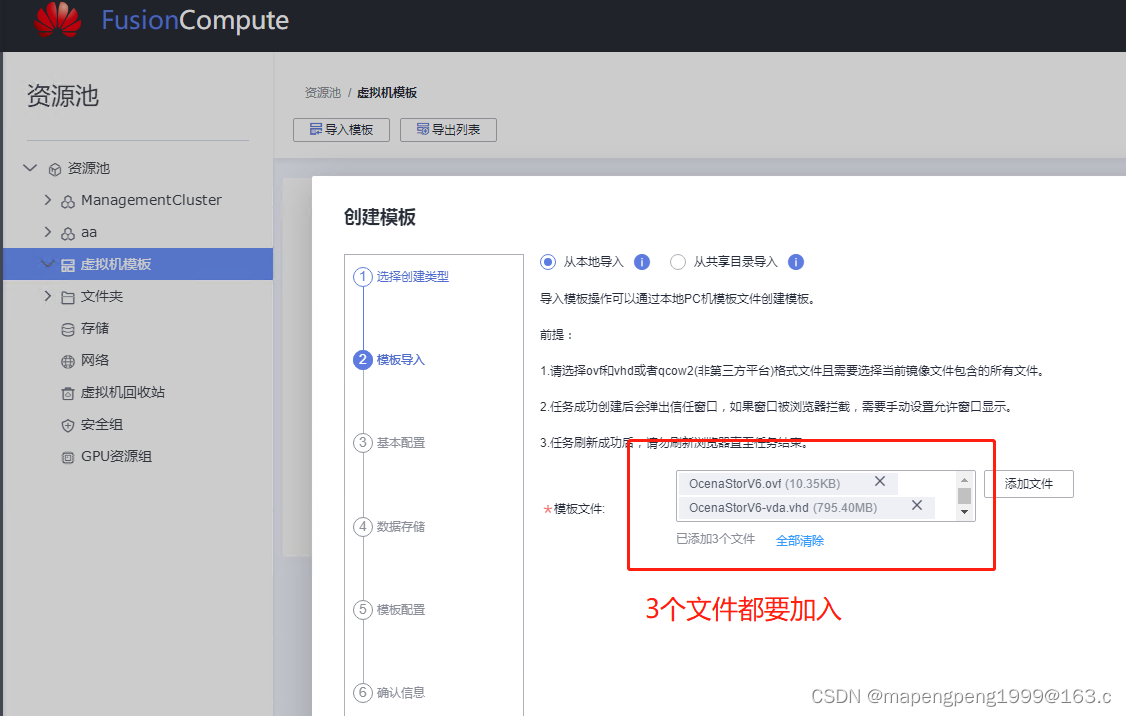
Task: Click step 5 circle 模板配置
Action: tap(363, 610)
